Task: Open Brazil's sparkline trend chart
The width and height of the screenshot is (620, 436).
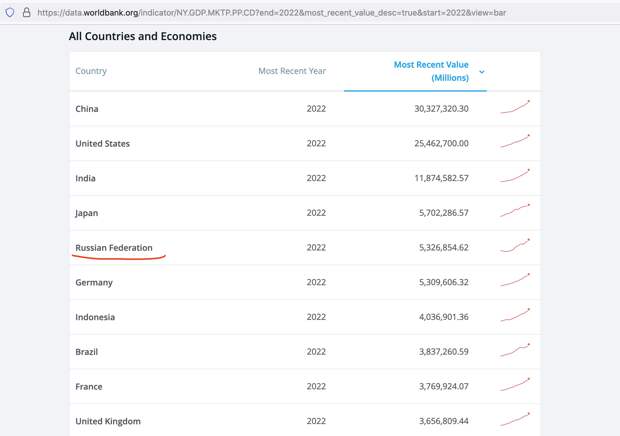Action: [x=515, y=350]
